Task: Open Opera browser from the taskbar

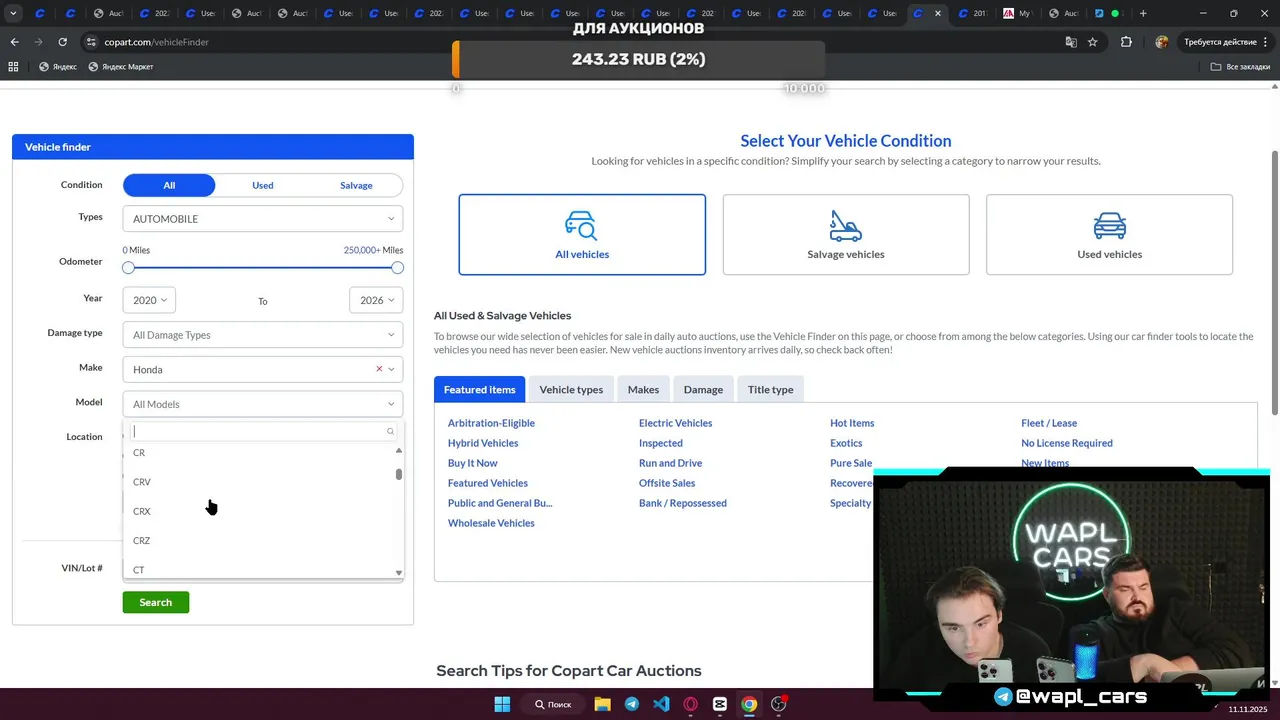Action: (x=691, y=704)
